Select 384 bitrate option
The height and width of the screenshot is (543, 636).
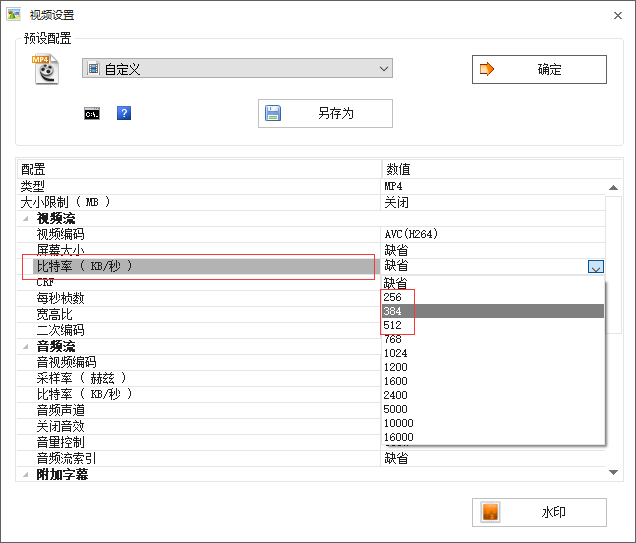coord(392,311)
